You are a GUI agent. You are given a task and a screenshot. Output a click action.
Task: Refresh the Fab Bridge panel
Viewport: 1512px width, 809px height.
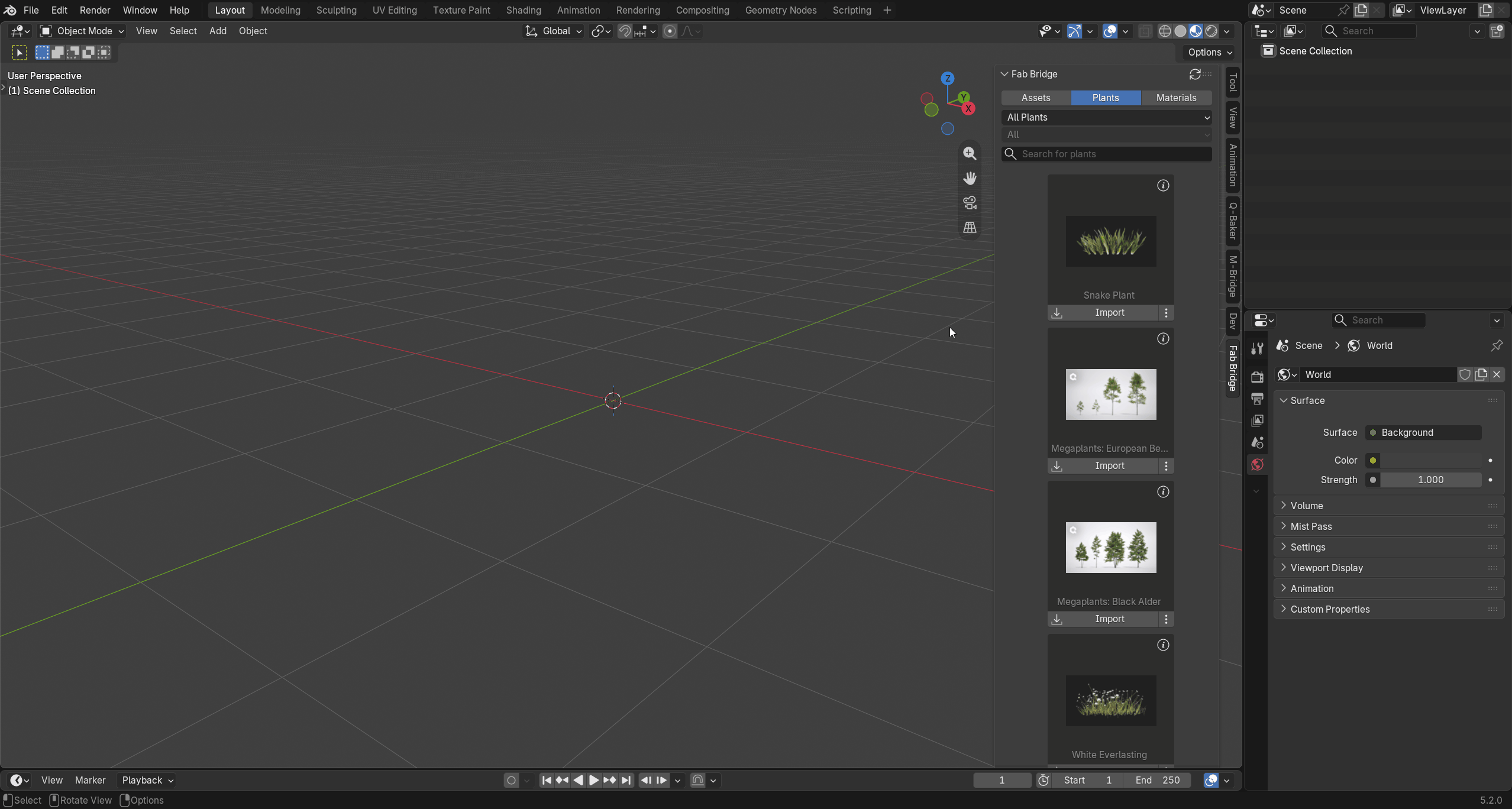[x=1195, y=74]
